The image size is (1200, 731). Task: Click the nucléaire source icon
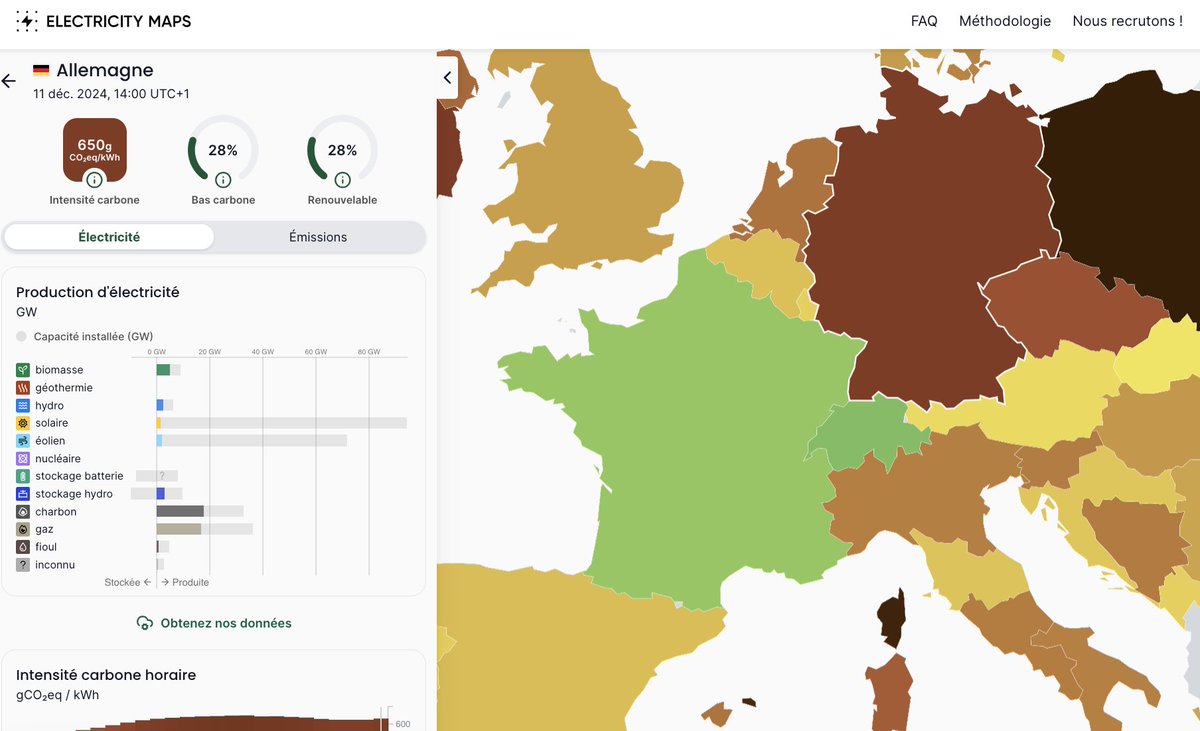point(23,459)
